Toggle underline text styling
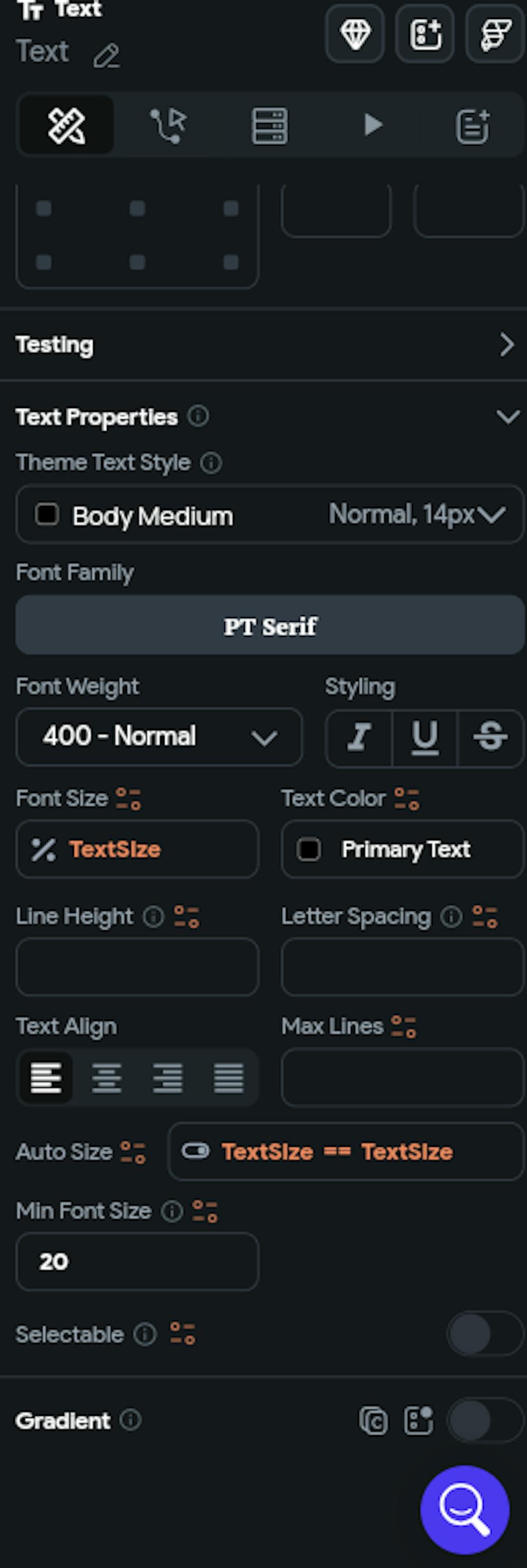This screenshot has width=527, height=1568. 425,737
